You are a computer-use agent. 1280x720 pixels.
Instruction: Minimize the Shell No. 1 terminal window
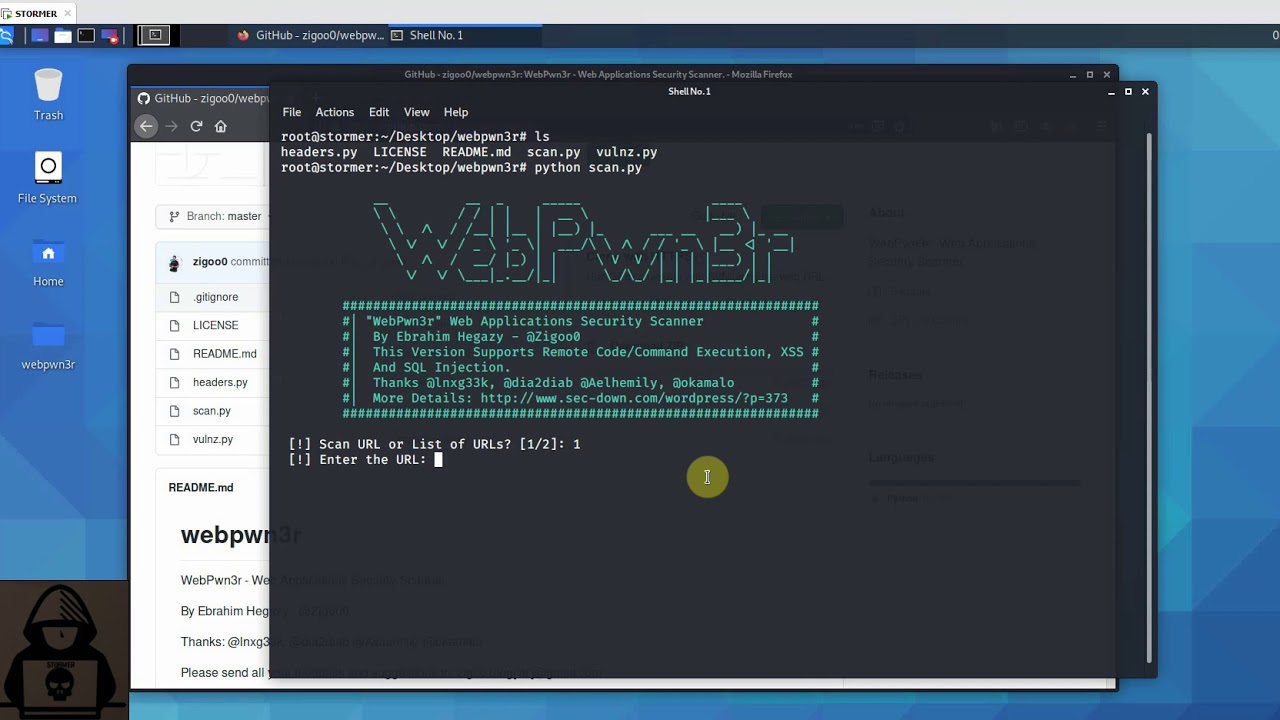[1111, 91]
